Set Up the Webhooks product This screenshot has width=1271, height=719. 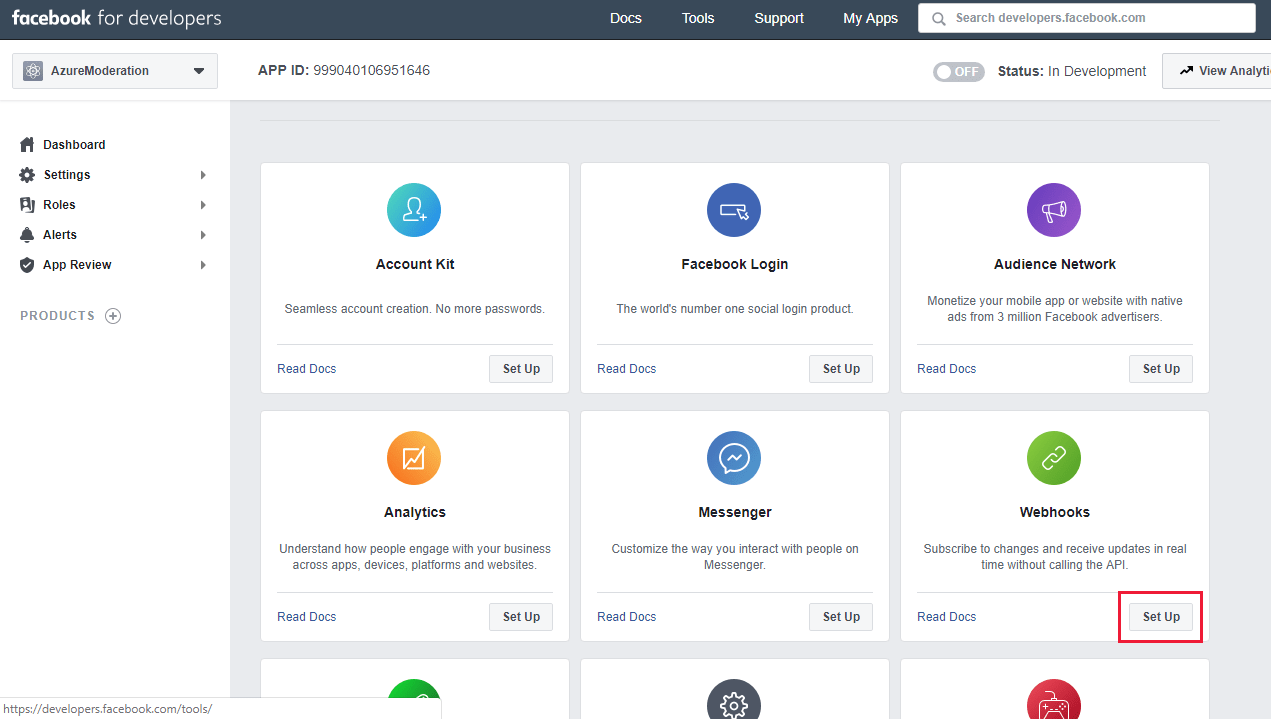1160,616
